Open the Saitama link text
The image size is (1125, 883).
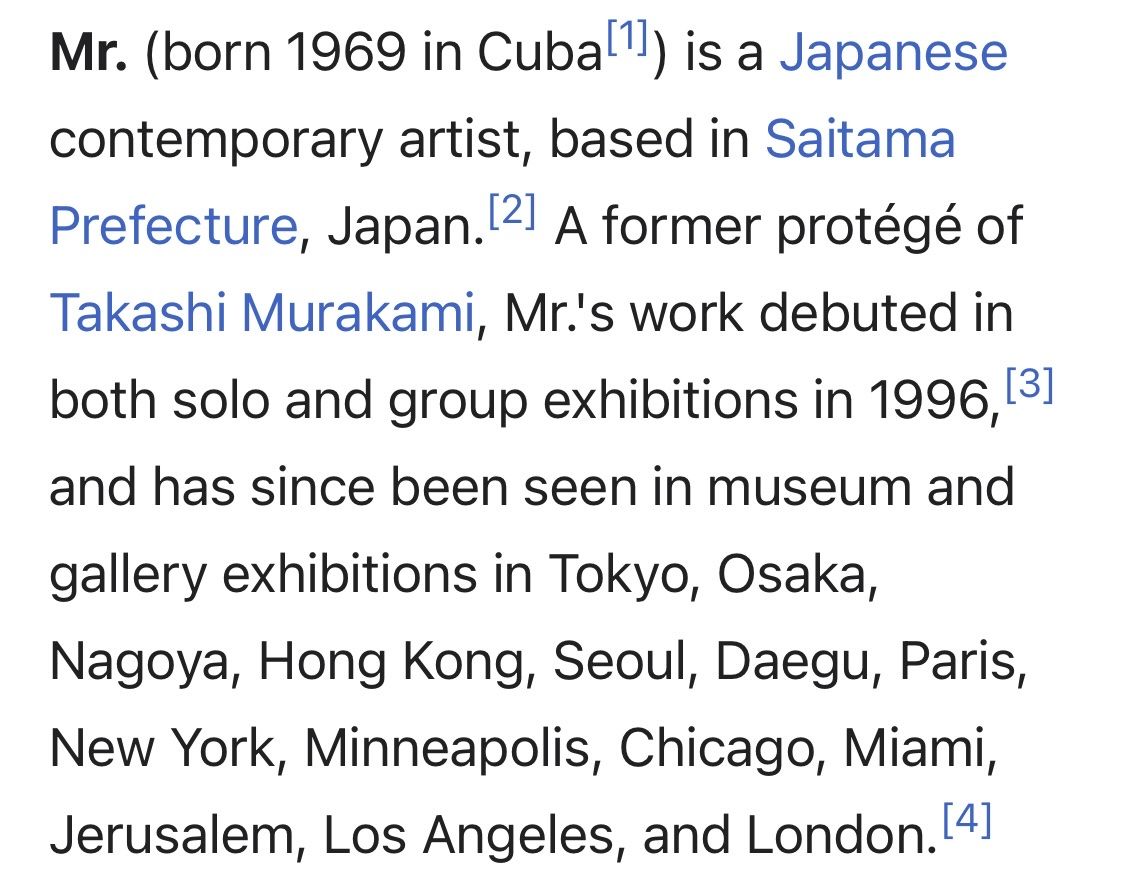[x=860, y=138]
